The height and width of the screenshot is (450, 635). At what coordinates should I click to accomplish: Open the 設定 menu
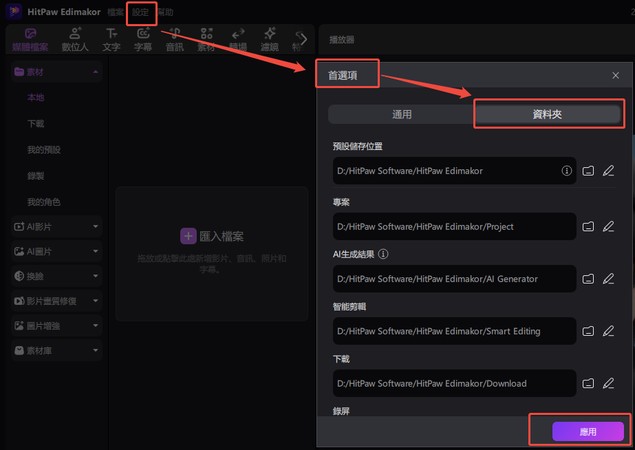click(x=141, y=12)
